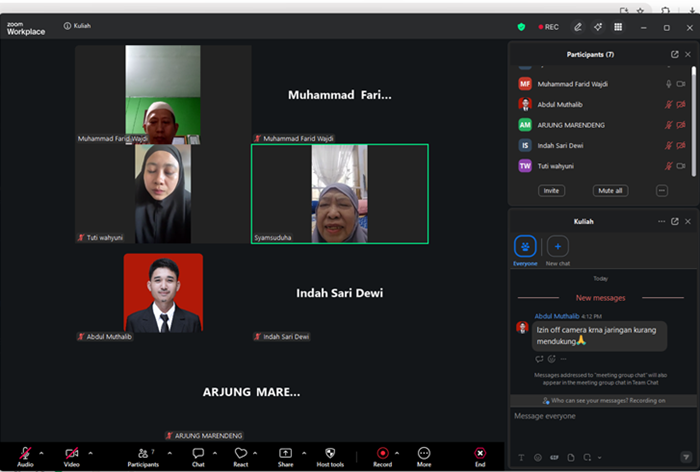The height and width of the screenshot is (472, 700).
Task: Open the React heart menu
Action: (x=241, y=456)
